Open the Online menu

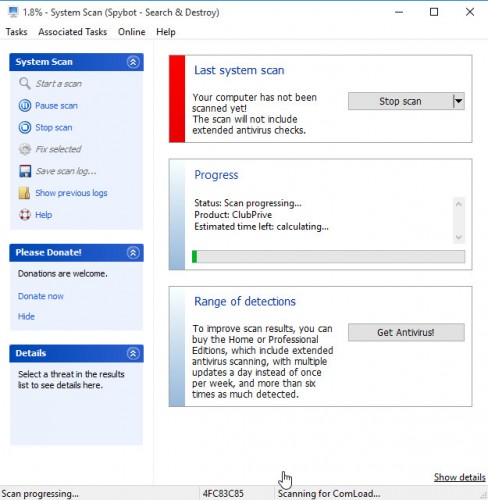tap(132, 32)
